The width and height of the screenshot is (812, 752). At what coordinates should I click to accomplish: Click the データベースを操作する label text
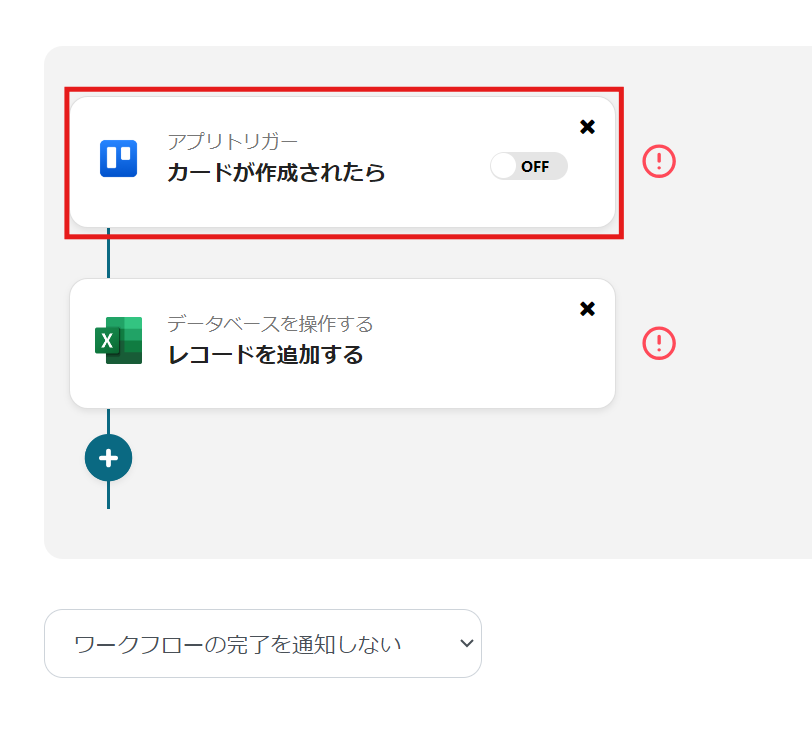[x=269, y=324]
